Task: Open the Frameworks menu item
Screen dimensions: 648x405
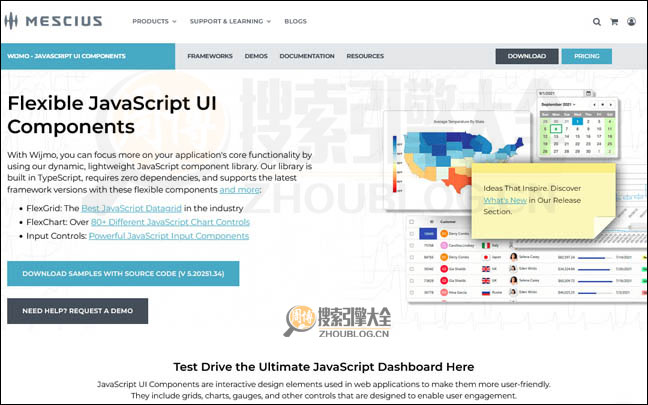Action: coord(210,56)
